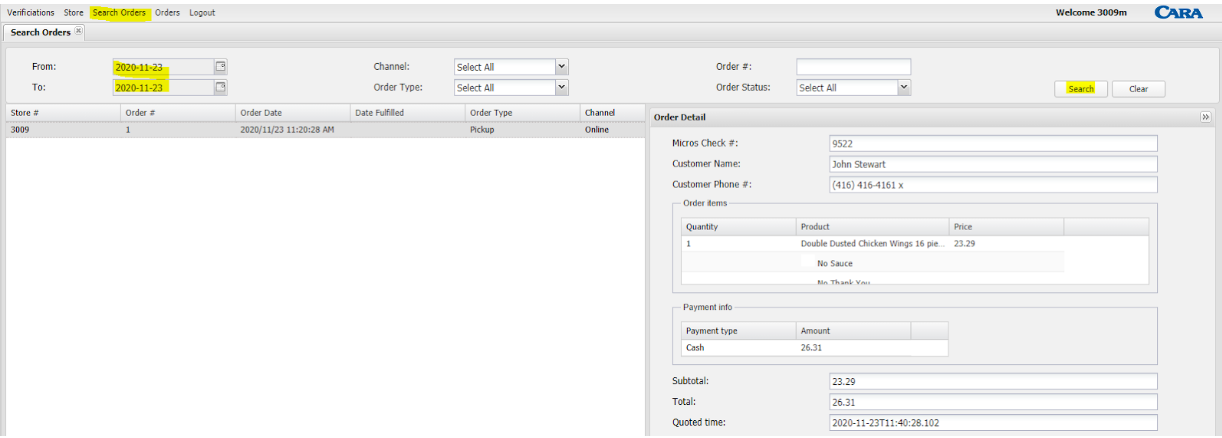The image size is (1222, 438).
Task: Expand the Order Status dropdown
Action: (904, 87)
